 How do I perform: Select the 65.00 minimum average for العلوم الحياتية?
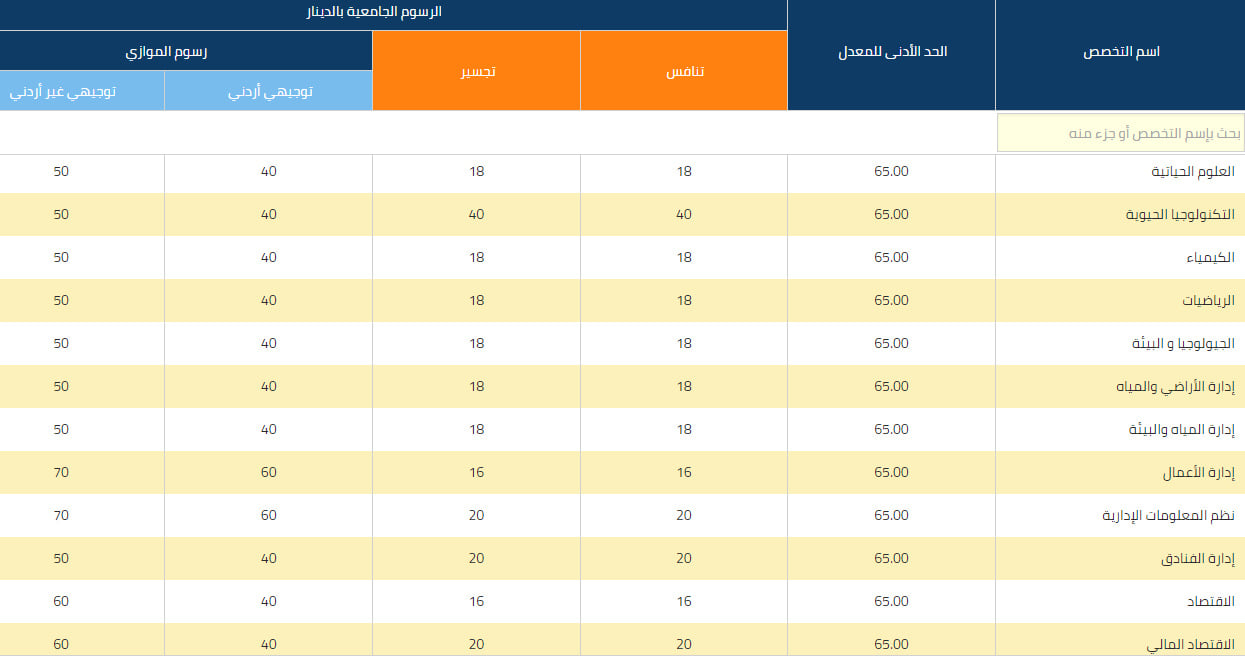pos(892,171)
